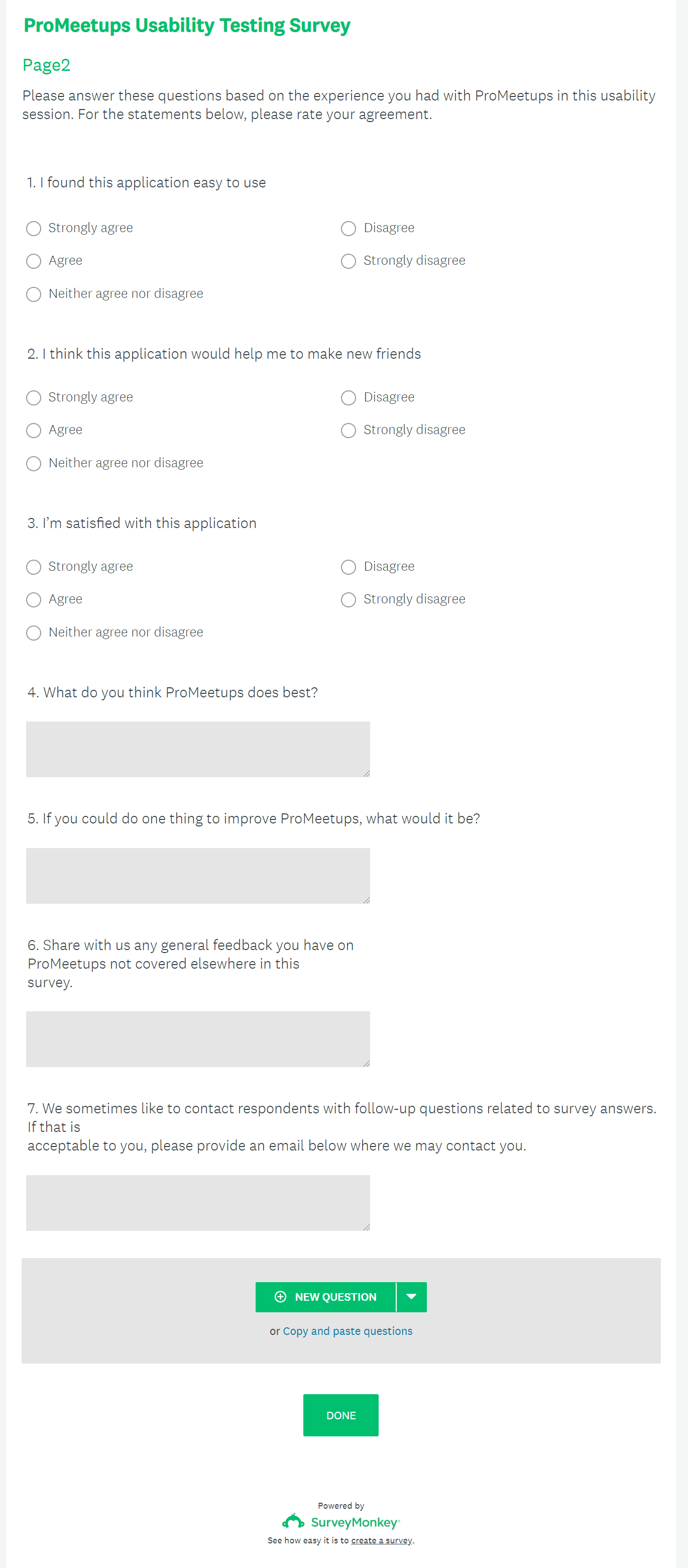This screenshot has height=1568, width=688.
Task: Select Agree for the easy to use question
Action: coord(34,261)
